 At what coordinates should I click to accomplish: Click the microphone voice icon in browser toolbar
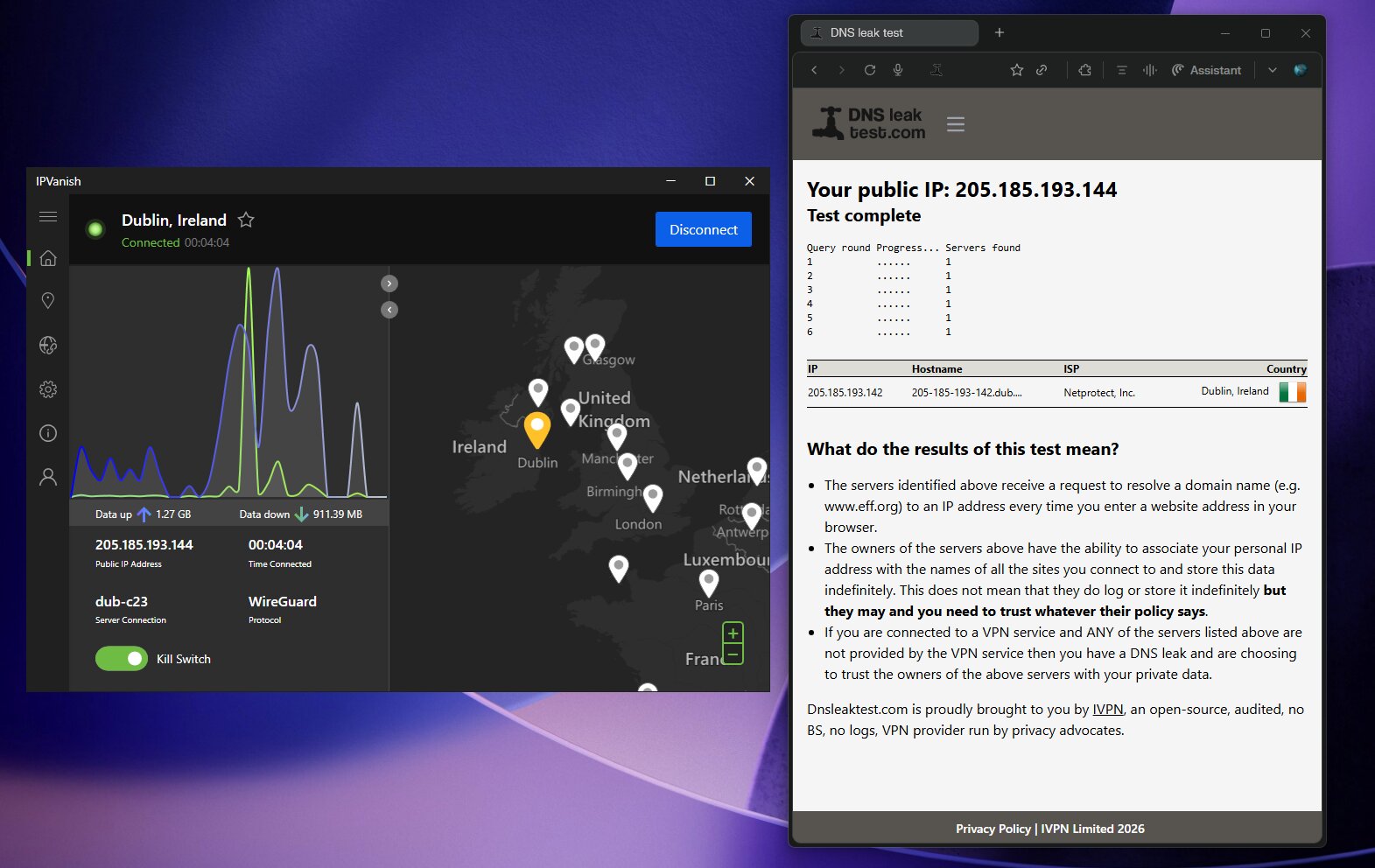coord(898,70)
